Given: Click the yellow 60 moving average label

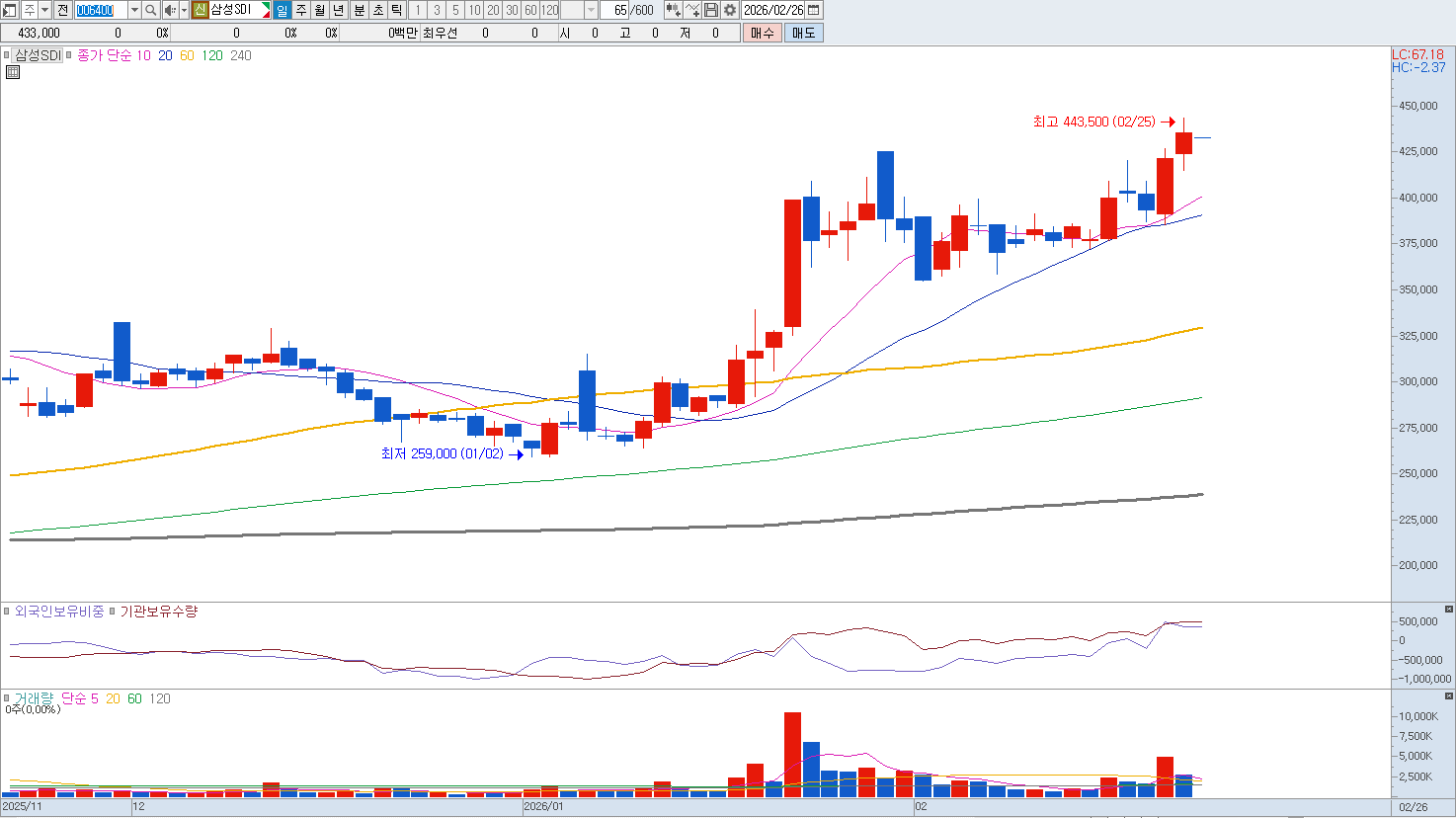Looking at the screenshot, I should 187,55.
